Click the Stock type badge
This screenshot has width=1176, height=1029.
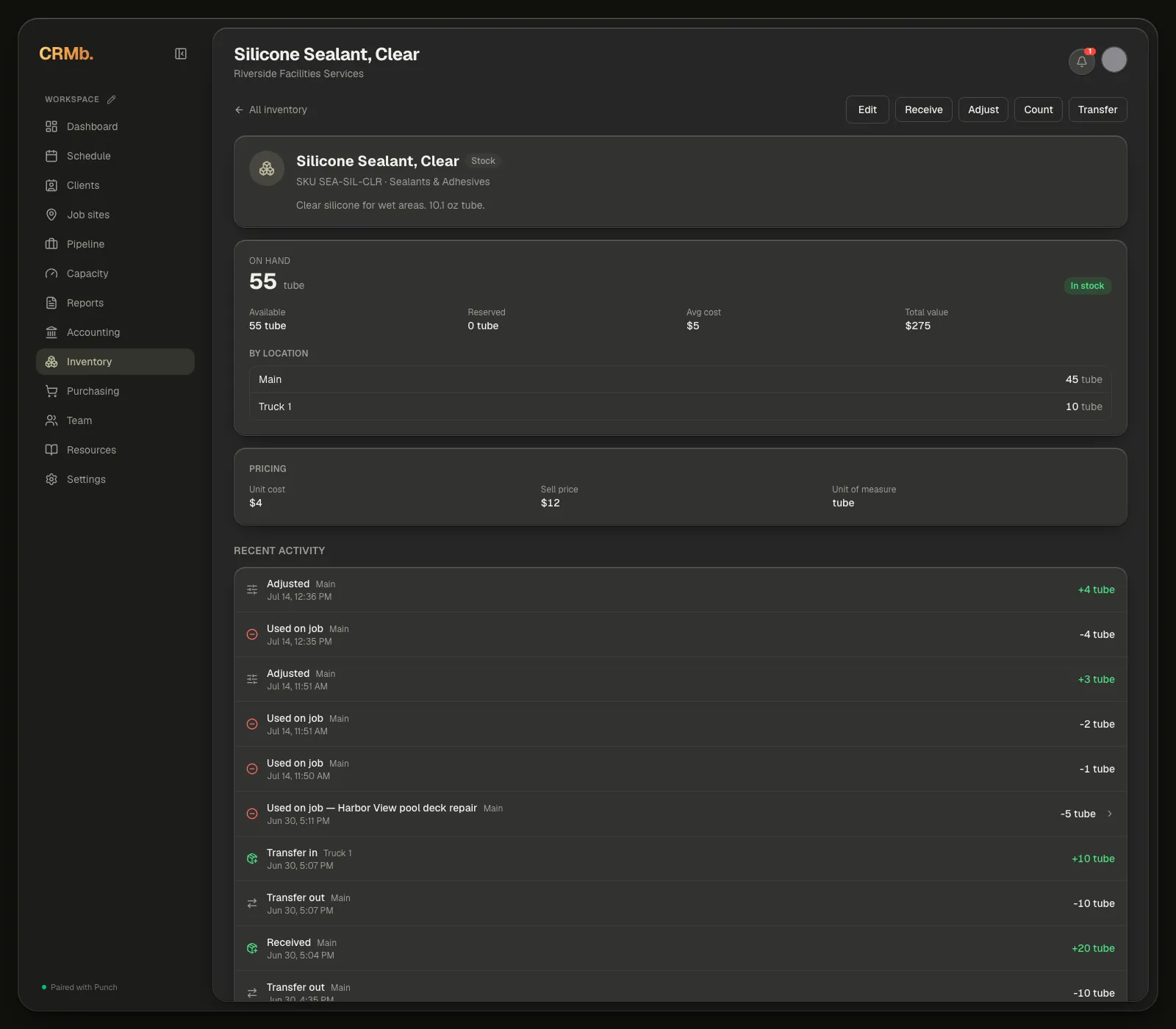[483, 161]
